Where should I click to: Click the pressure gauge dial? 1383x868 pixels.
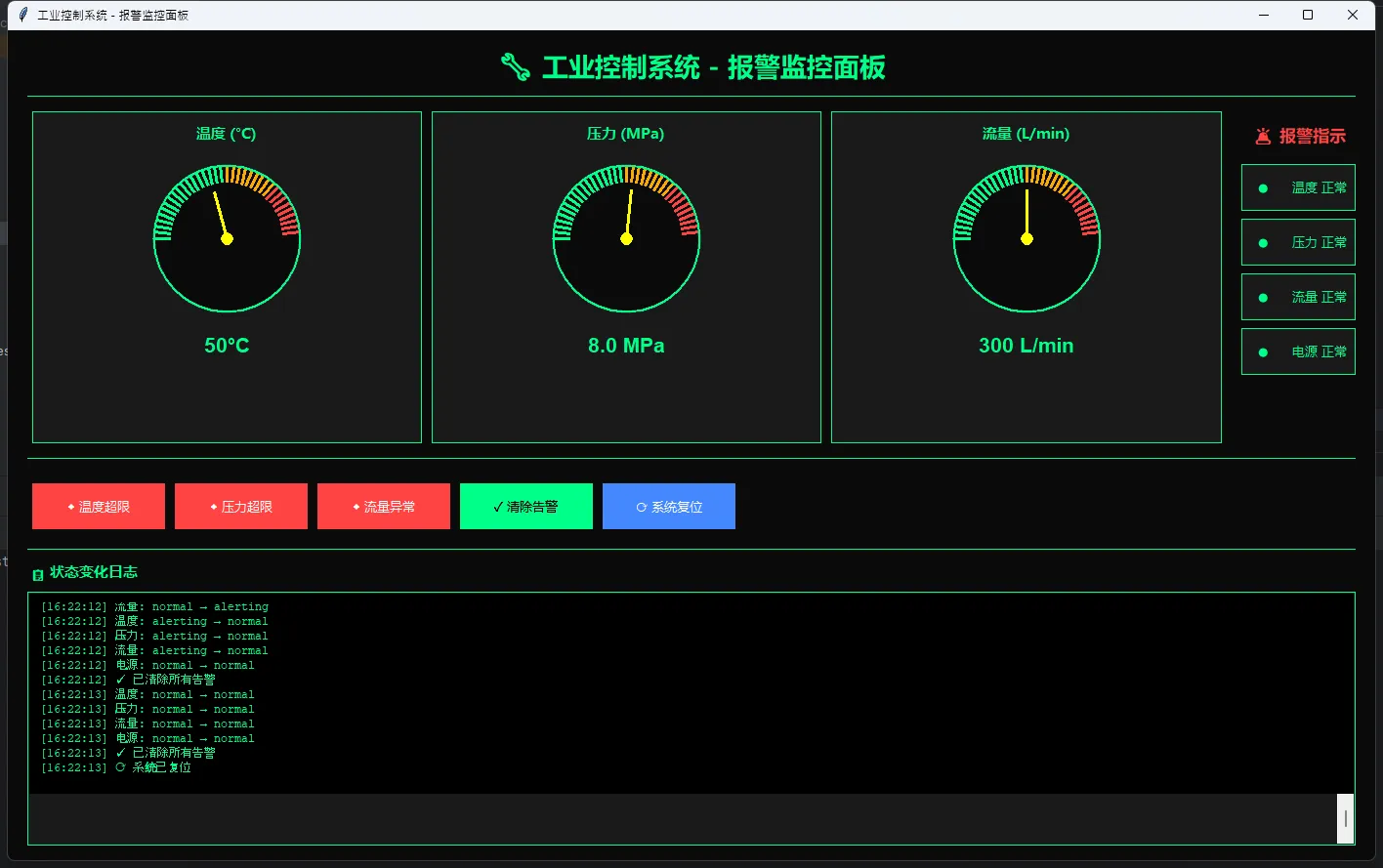626,238
